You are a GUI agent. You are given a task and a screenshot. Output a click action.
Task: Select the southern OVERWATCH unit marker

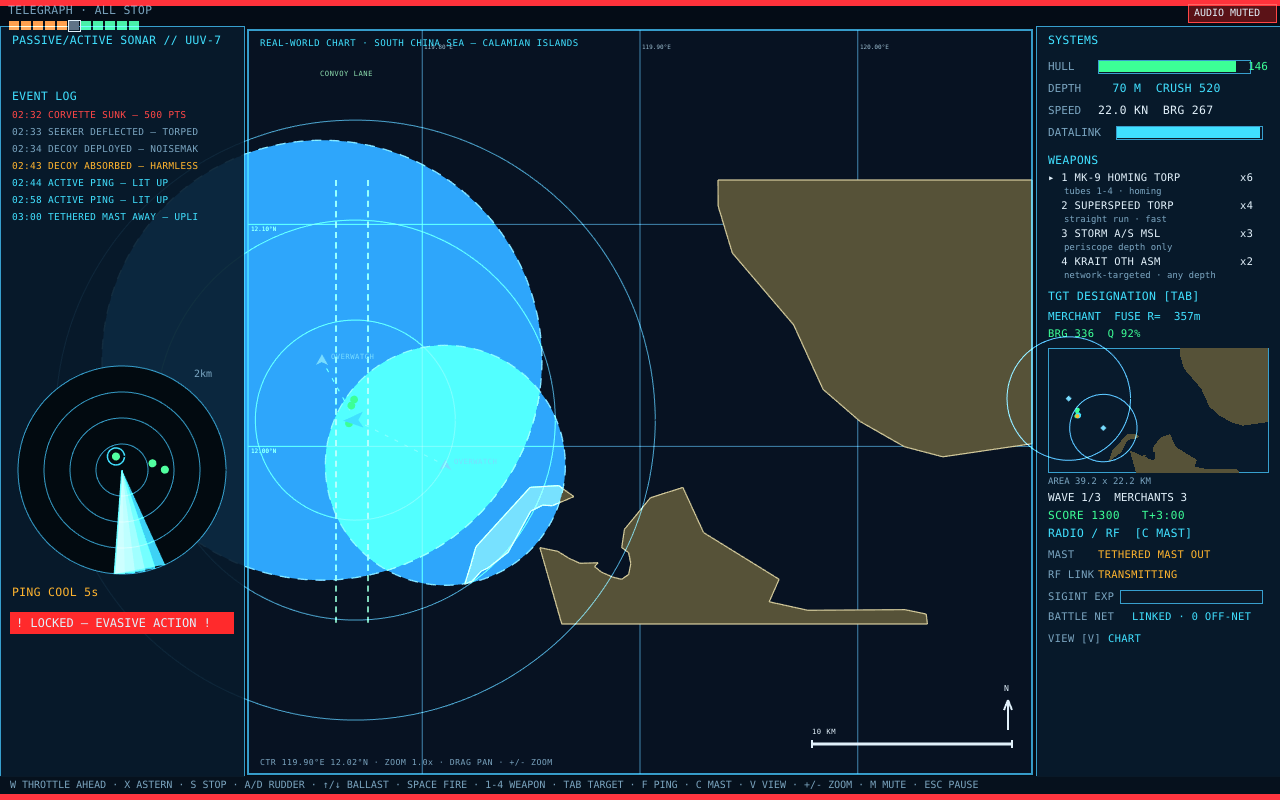pyautogui.click(x=446, y=464)
